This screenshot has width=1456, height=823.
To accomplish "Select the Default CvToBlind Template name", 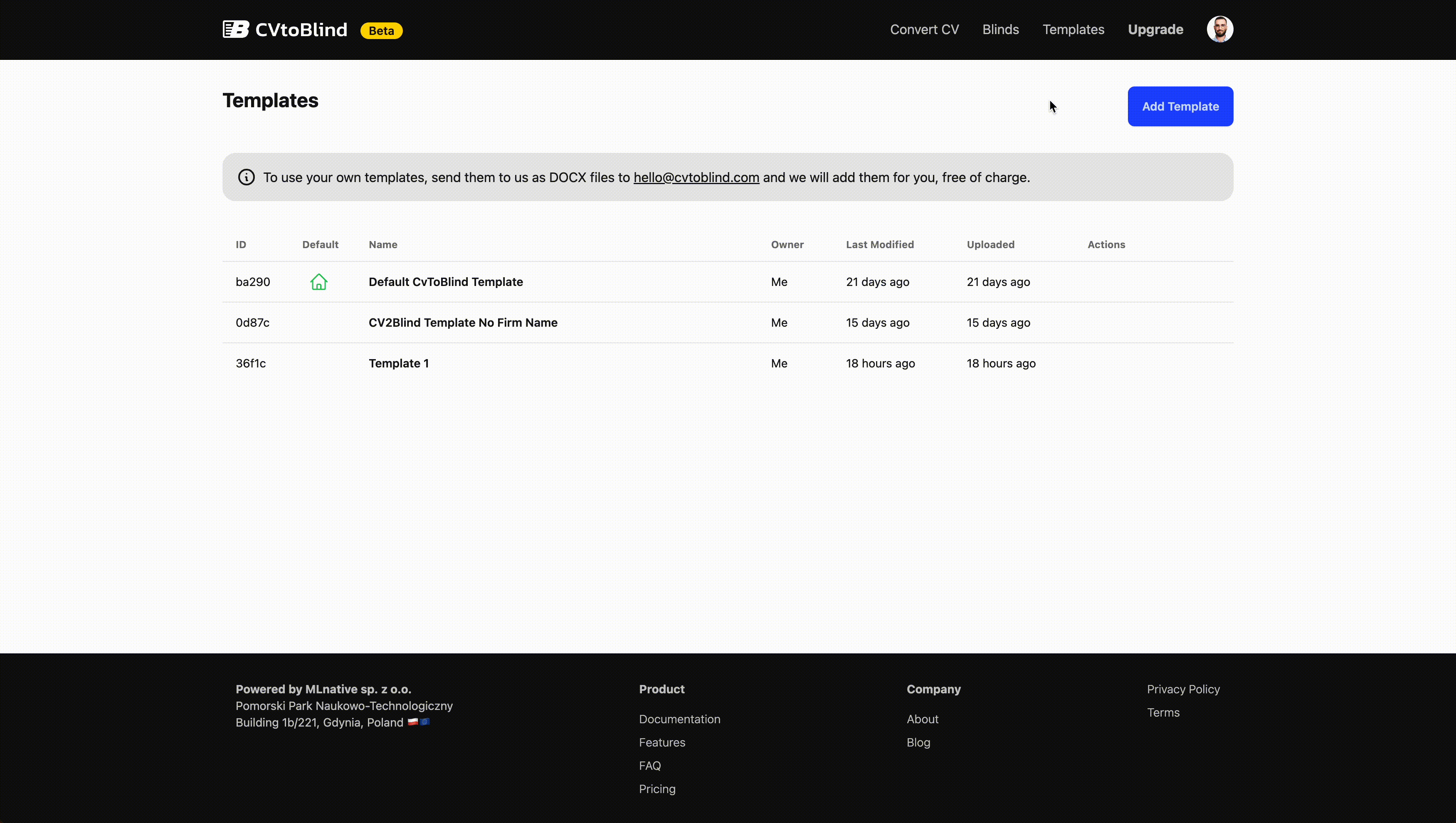I will click(446, 281).
